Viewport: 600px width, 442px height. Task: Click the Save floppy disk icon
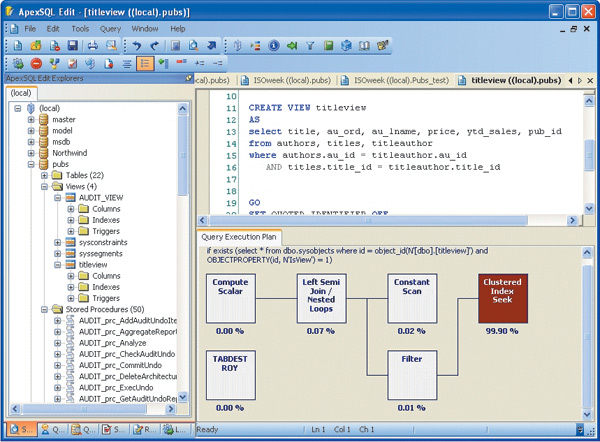73,46
